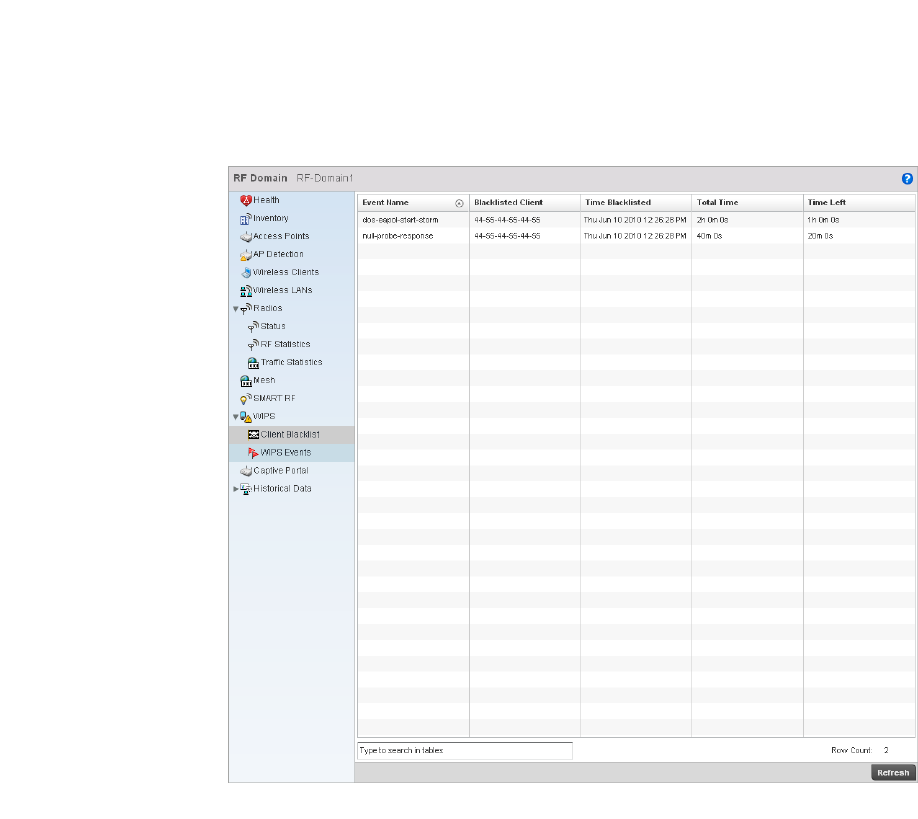The height and width of the screenshot is (819, 918).
Task: Click the Mesh icon
Action: tap(246, 381)
